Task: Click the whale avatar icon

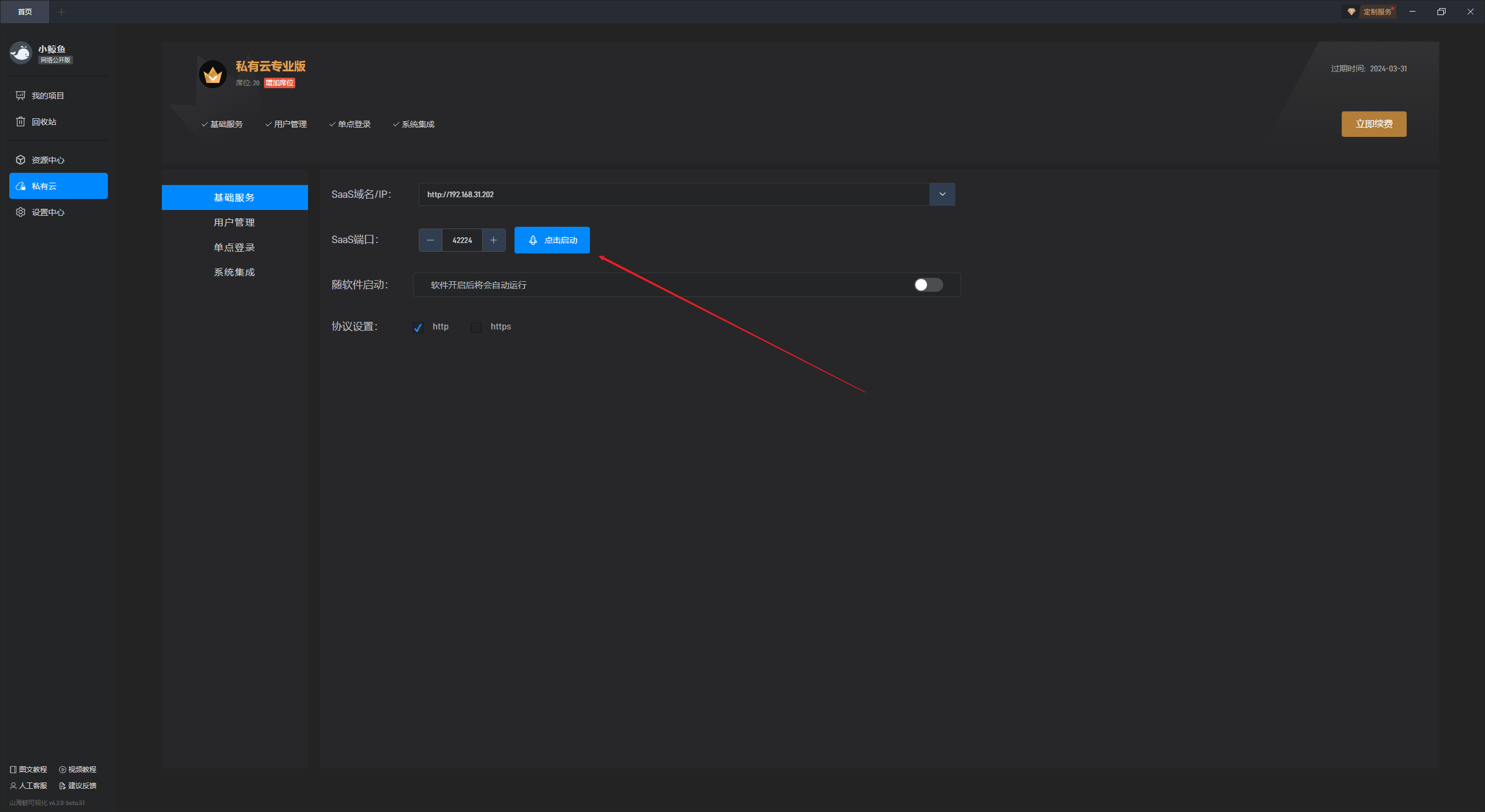Action: point(21,53)
